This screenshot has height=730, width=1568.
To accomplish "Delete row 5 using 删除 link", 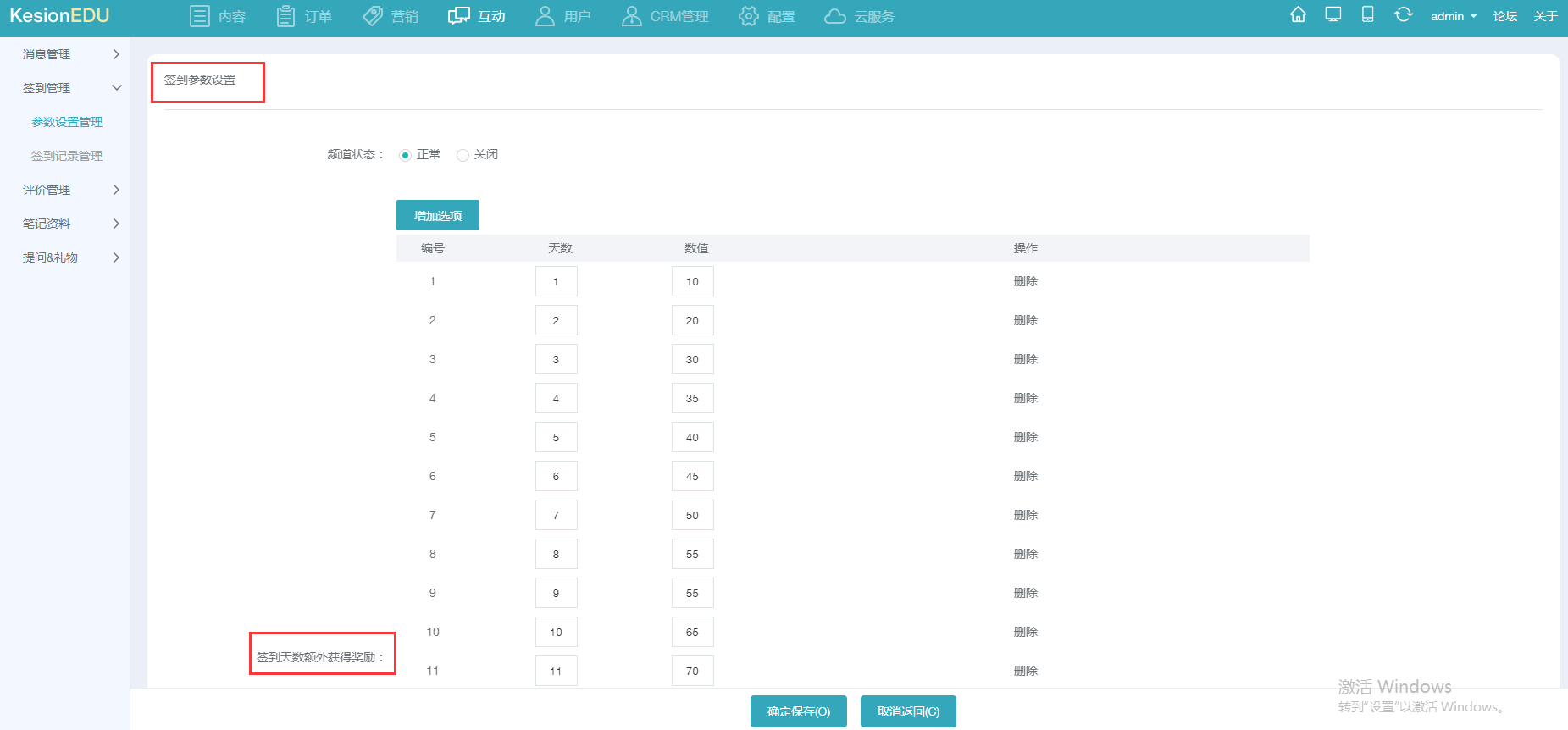I will pyautogui.click(x=1025, y=437).
